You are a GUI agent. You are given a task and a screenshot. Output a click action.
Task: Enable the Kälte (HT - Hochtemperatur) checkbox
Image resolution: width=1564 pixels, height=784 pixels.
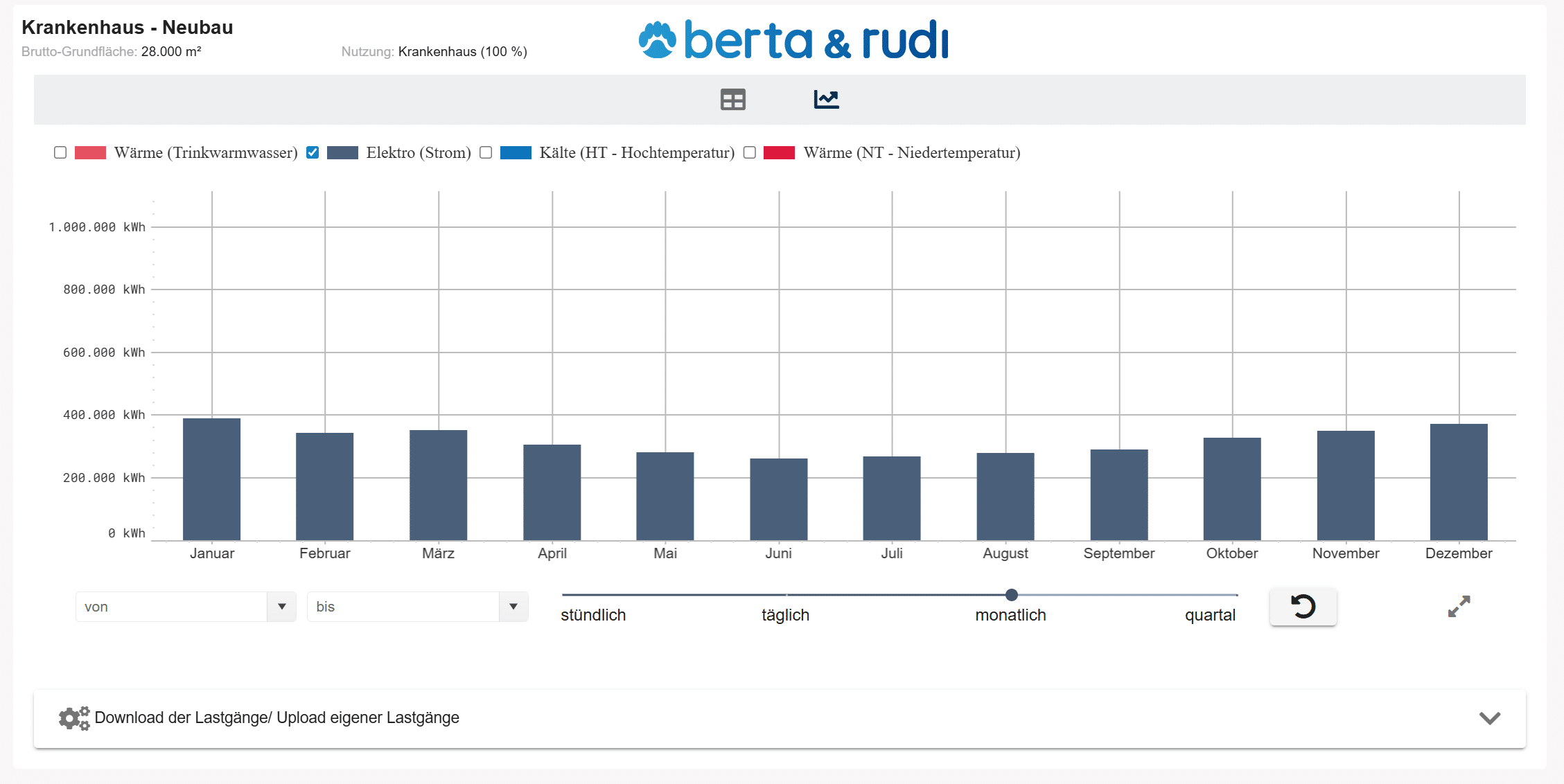[x=486, y=152]
